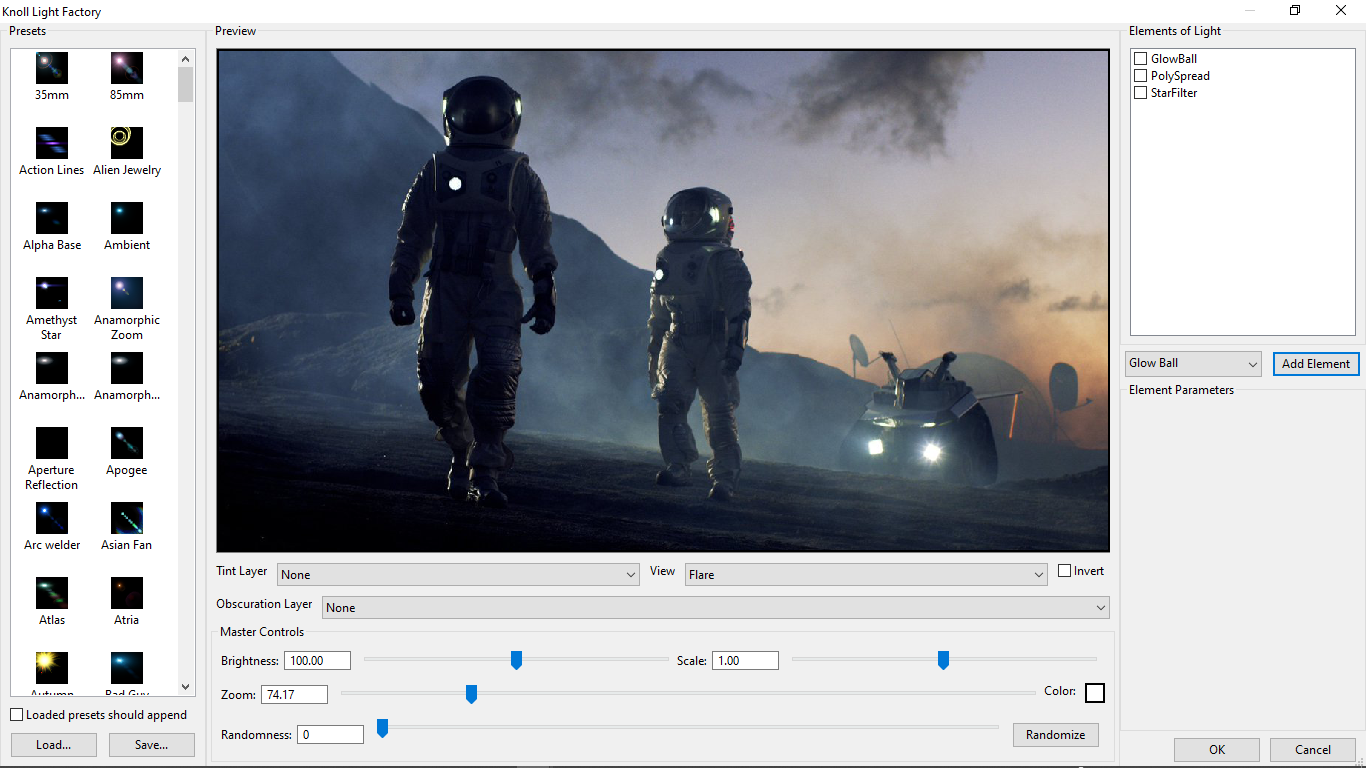
Task: Toggle the Invert checkbox
Action: (x=1065, y=571)
